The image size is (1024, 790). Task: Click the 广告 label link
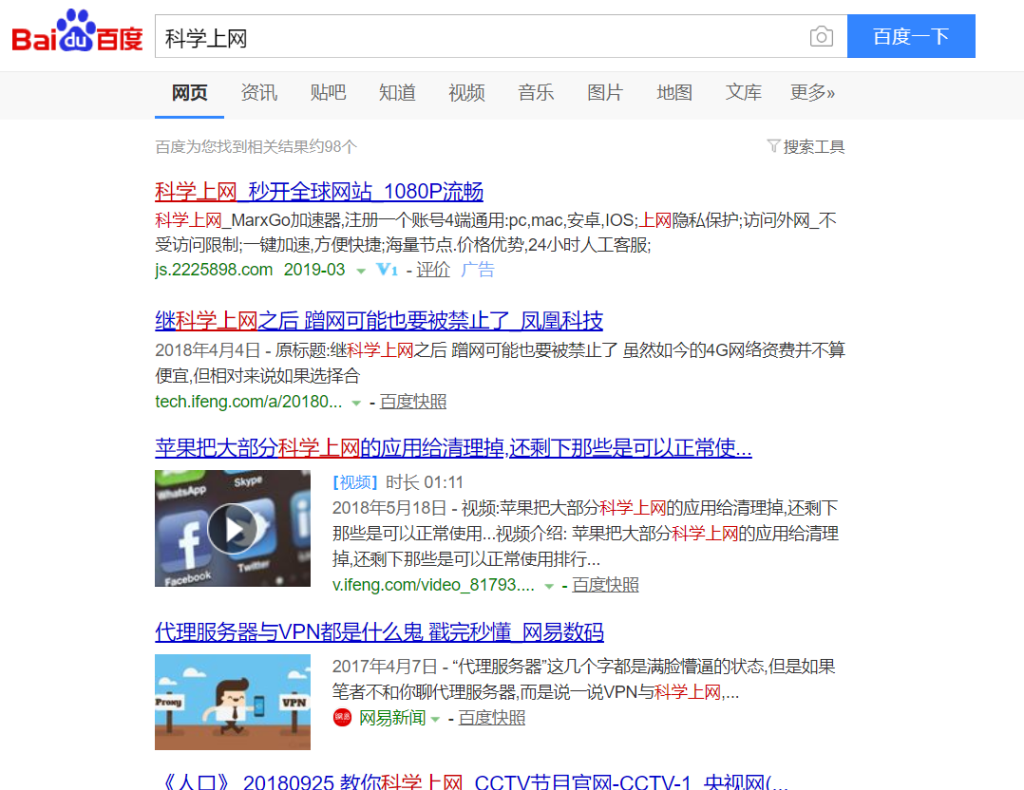tap(477, 270)
